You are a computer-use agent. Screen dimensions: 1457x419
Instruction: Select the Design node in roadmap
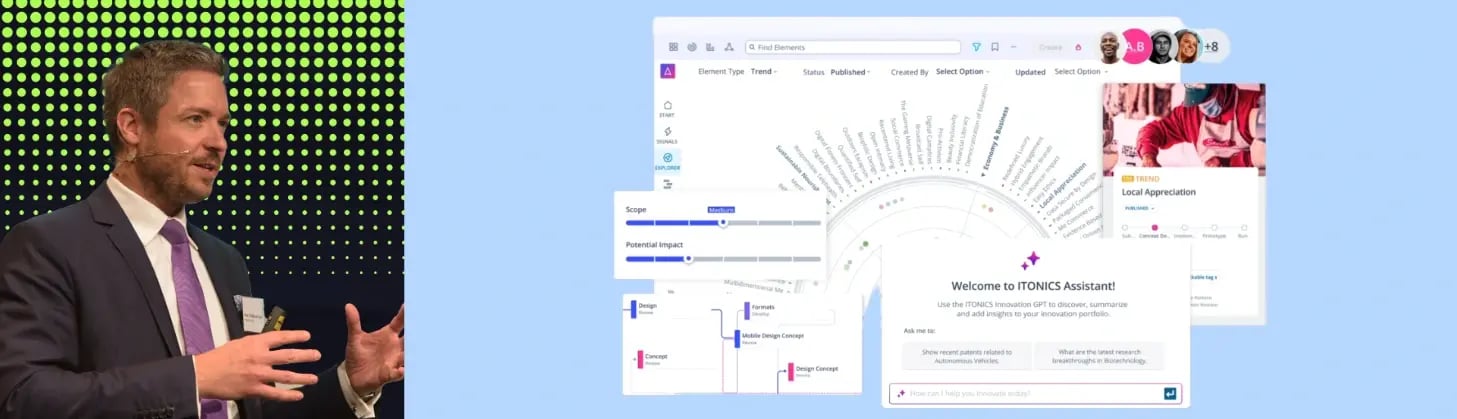644,309
